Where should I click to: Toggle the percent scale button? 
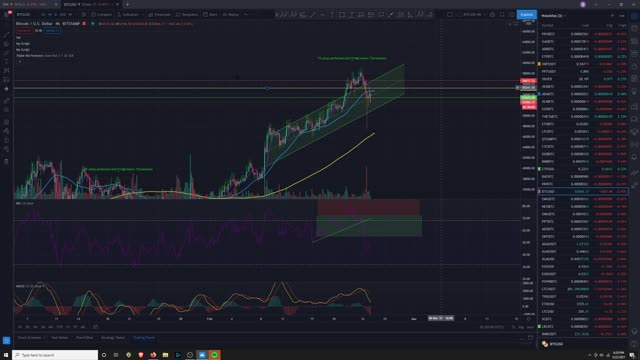tap(514, 327)
